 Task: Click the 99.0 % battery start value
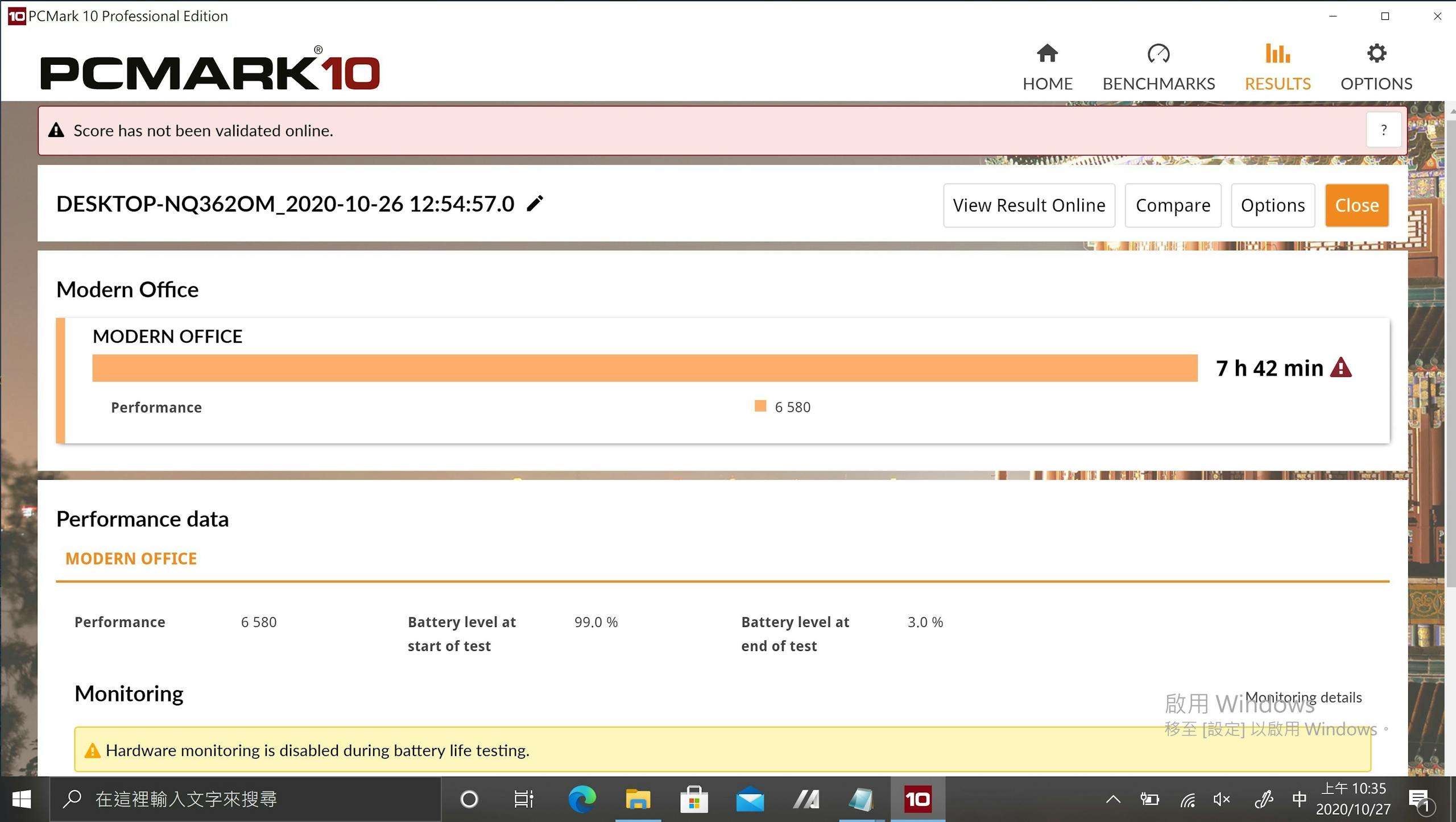(x=595, y=622)
